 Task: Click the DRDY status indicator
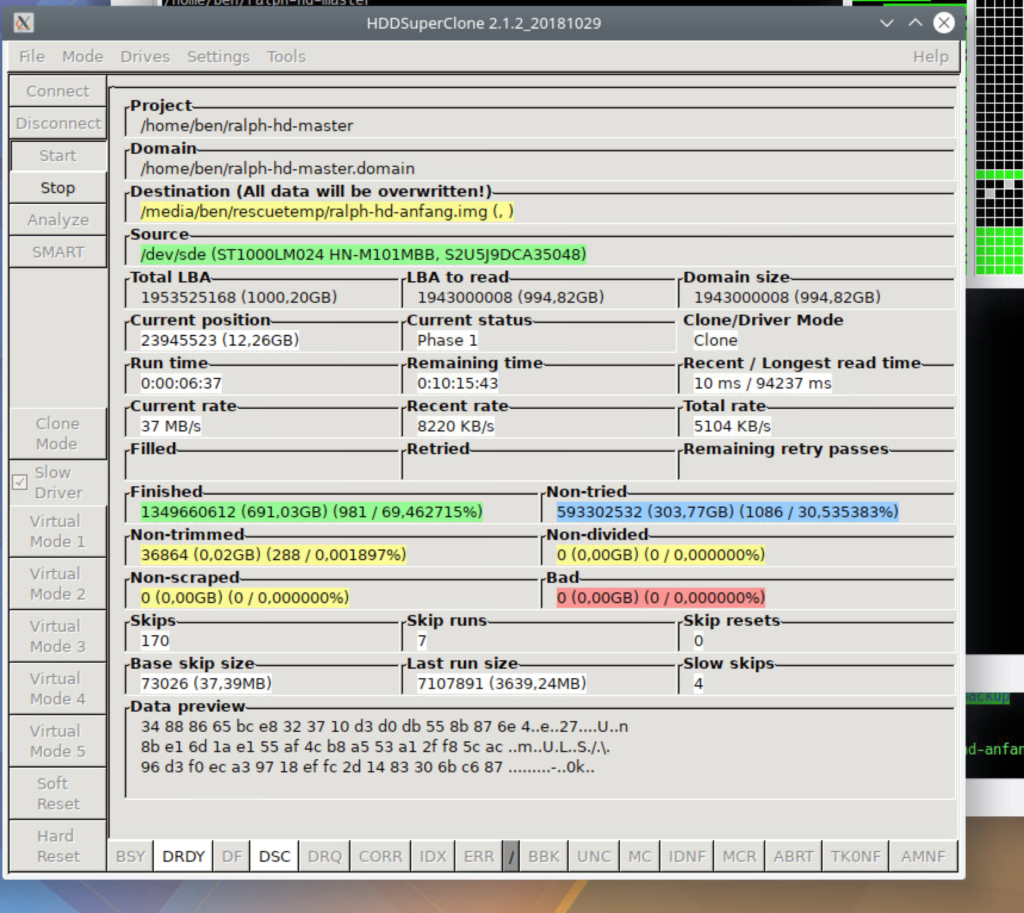point(183,856)
